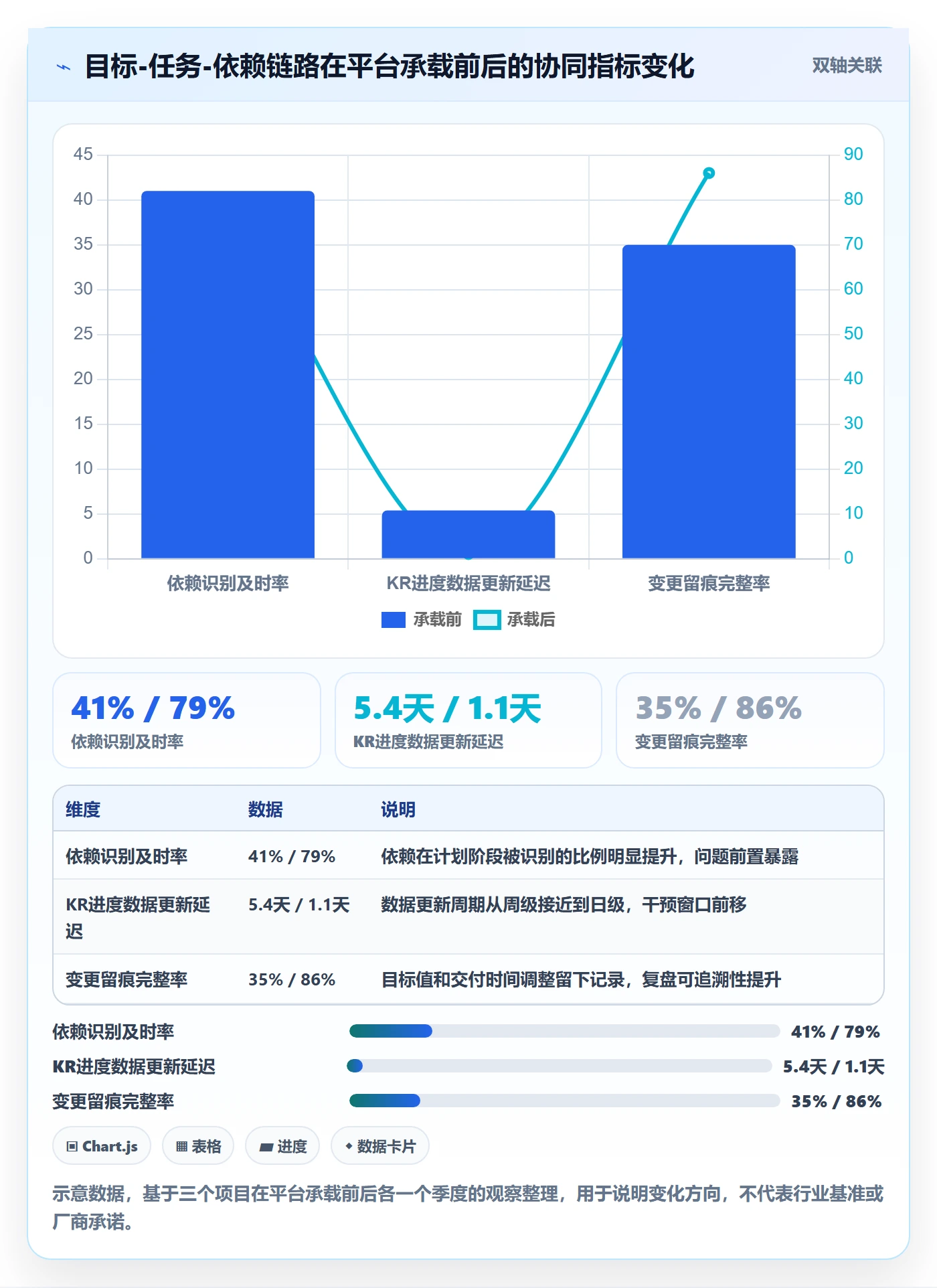Click the 依赖识别及时率 blue bar in chart
The height and width of the screenshot is (1288, 937).
click(x=228, y=374)
